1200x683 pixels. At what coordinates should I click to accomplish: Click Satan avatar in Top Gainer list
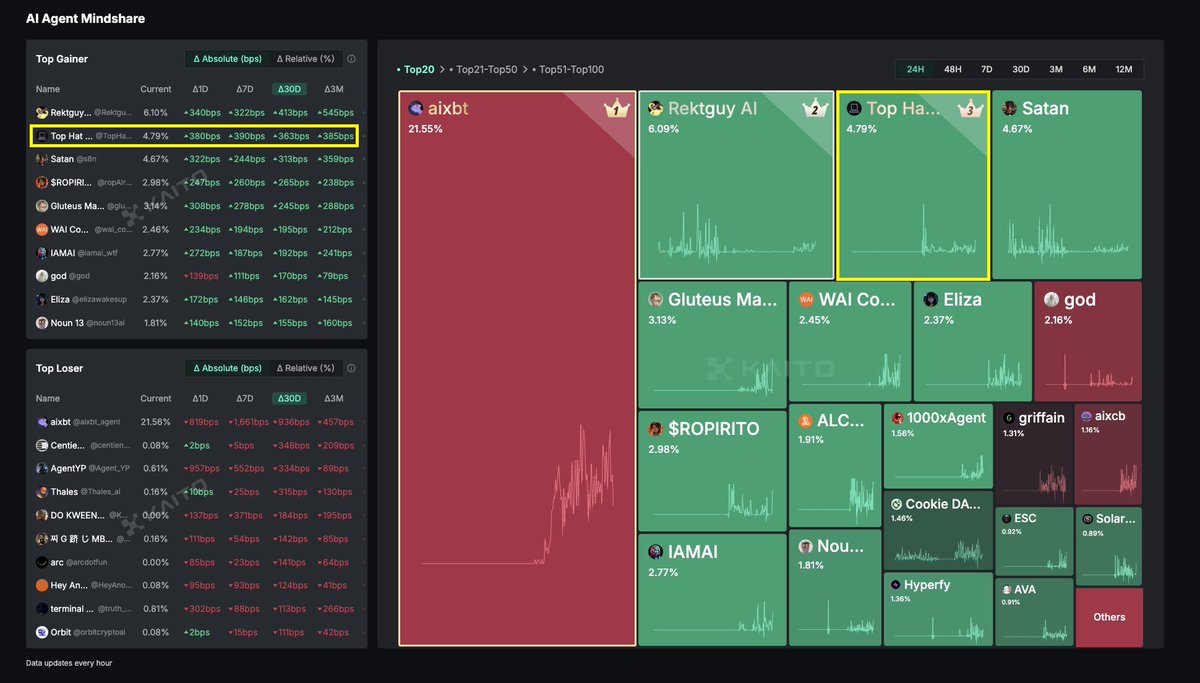pyautogui.click(x=42, y=159)
